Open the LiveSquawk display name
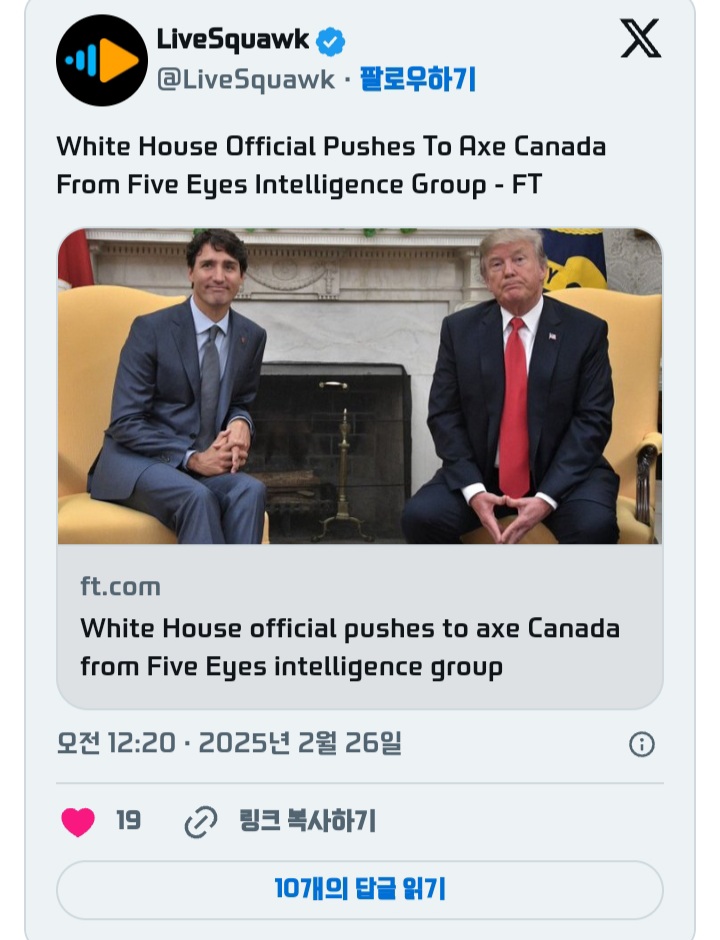The image size is (720, 940). point(233,40)
